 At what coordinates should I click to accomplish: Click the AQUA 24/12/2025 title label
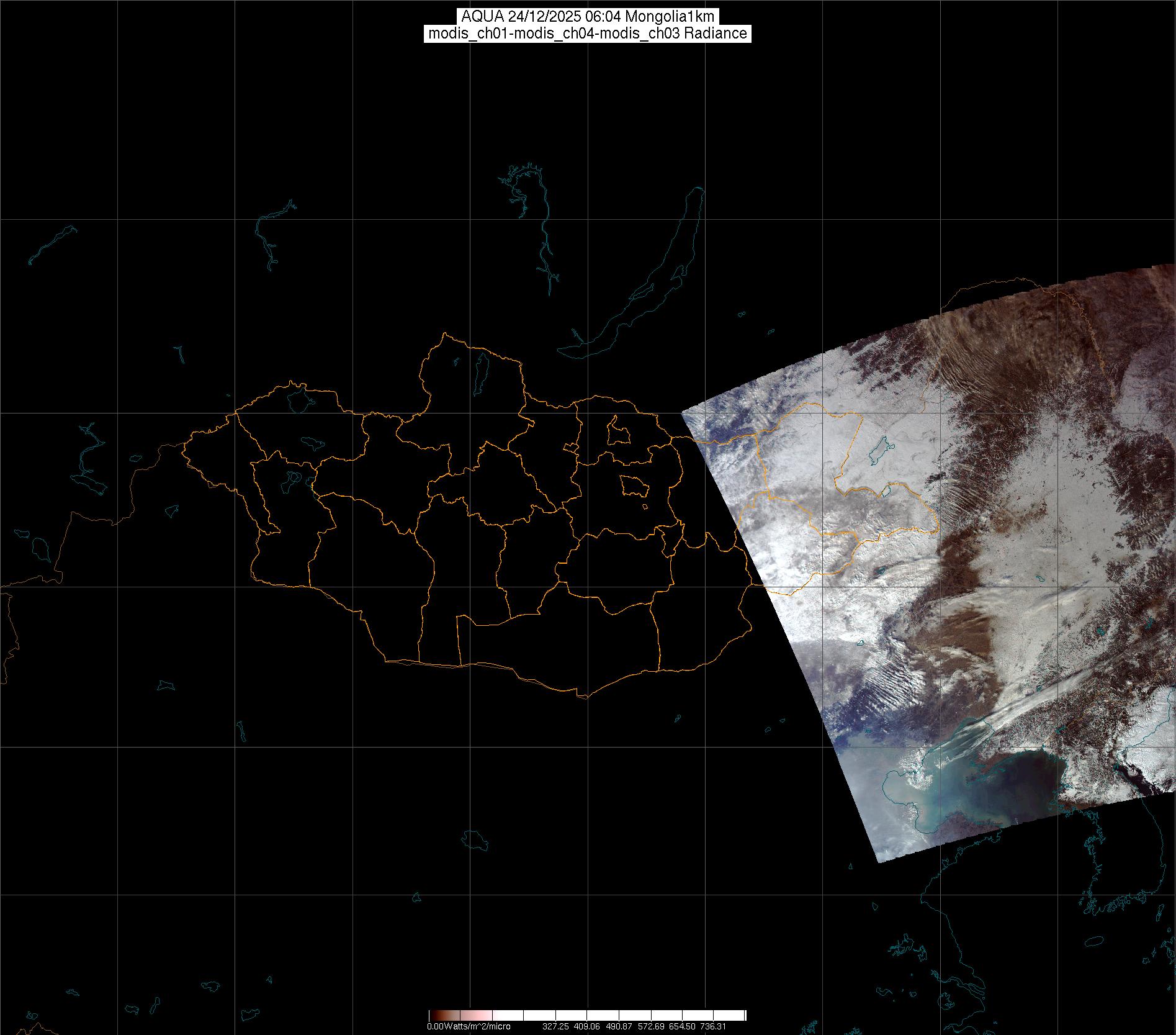tap(588, 16)
